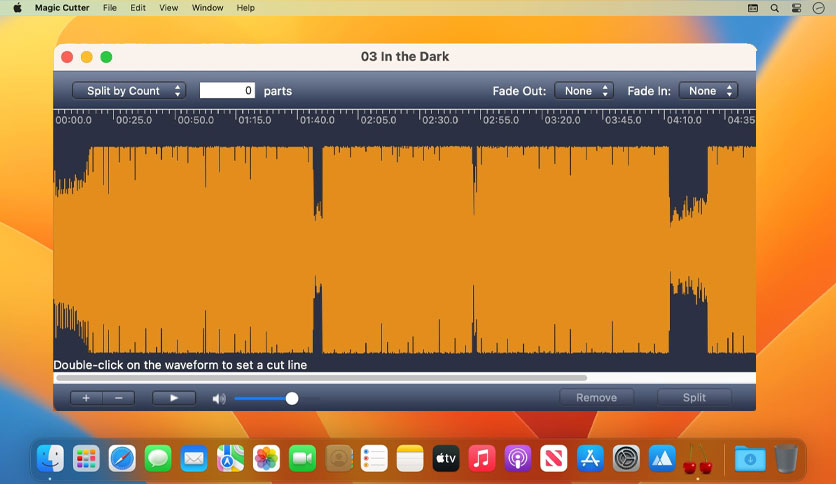Open the Magic Cutter app menu
Image resolution: width=836 pixels, height=484 pixels.
(x=62, y=8)
